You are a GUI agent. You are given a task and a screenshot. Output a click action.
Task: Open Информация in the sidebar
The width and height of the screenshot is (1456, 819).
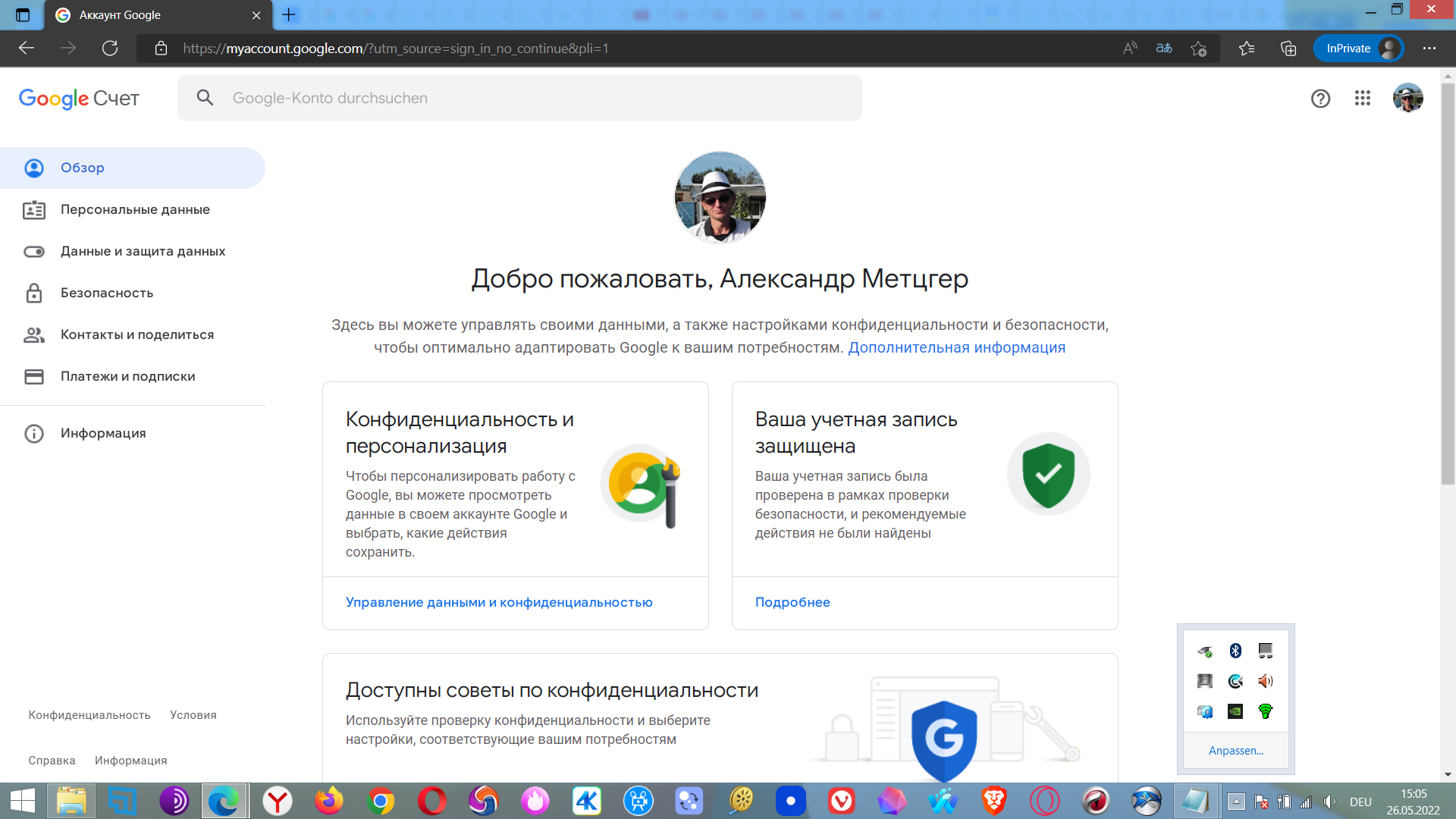(x=133, y=433)
